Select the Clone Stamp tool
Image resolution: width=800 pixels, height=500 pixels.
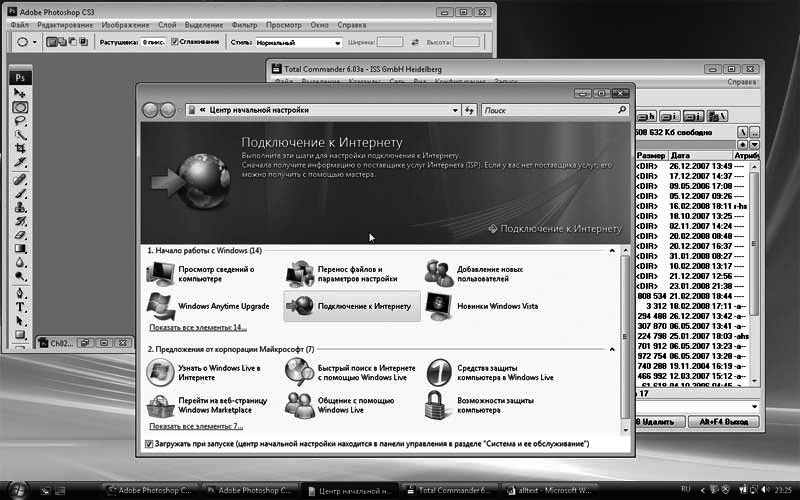tap(20, 207)
